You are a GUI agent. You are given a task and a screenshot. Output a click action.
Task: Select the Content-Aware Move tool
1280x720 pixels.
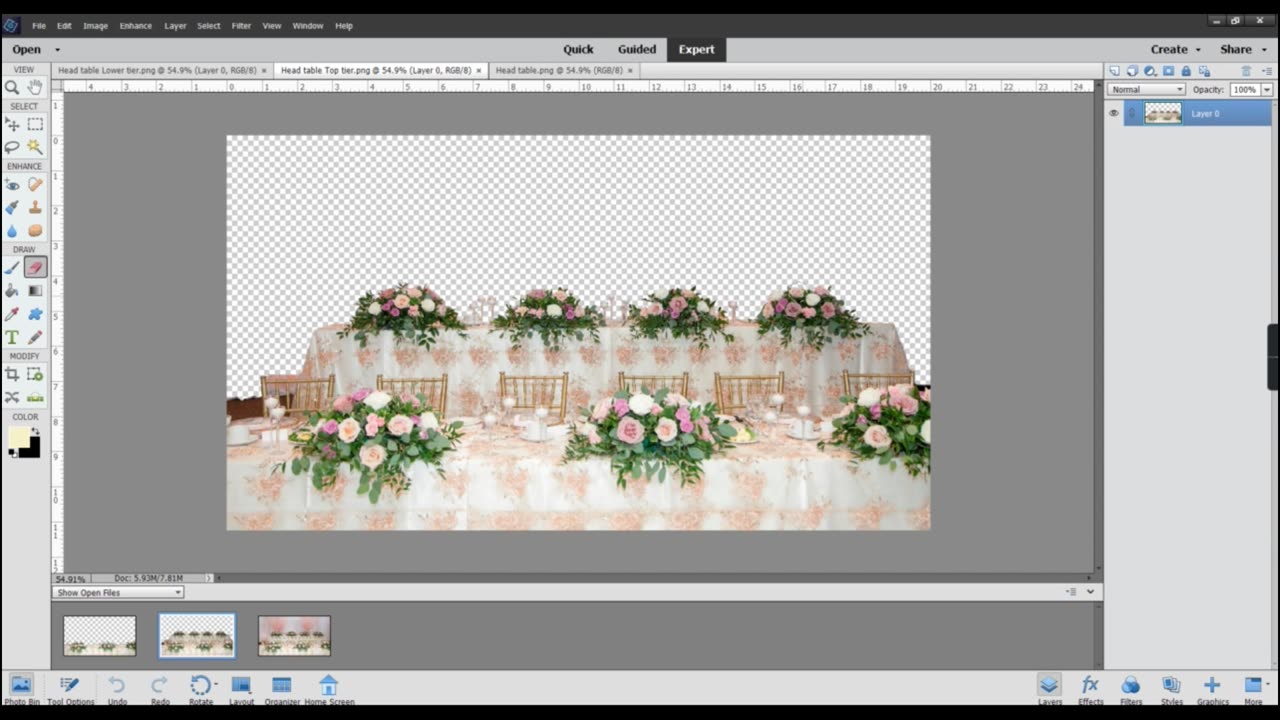click(x=12, y=397)
